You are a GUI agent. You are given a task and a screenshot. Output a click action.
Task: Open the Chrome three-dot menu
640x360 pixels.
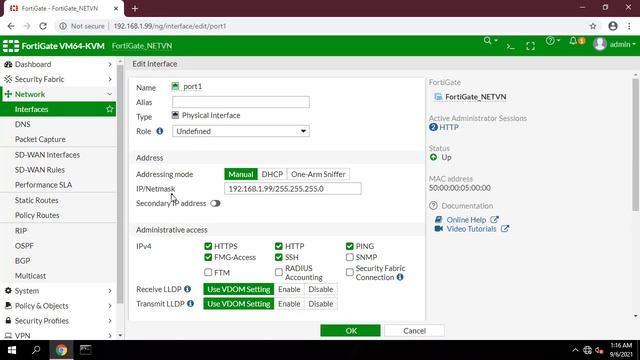pos(629,26)
